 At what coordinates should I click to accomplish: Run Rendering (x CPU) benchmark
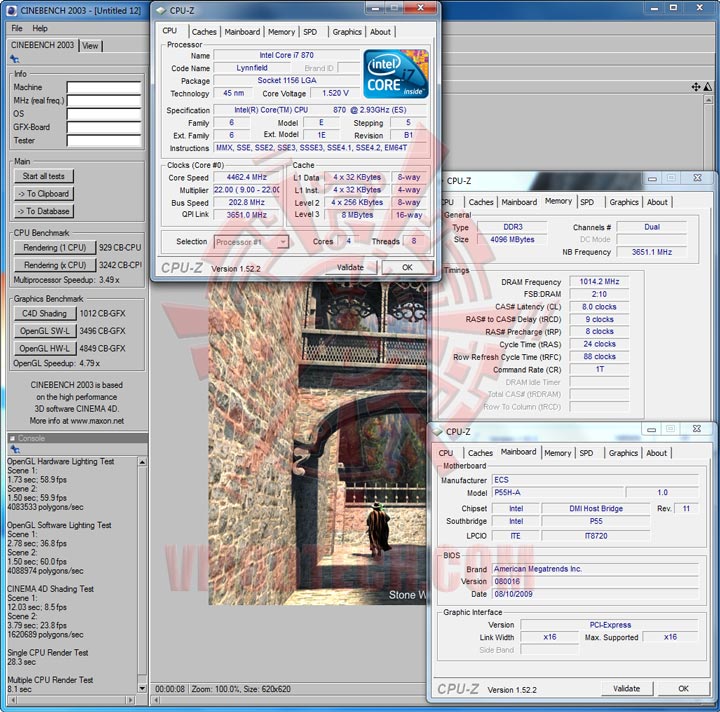pyautogui.click(x=55, y=265)
